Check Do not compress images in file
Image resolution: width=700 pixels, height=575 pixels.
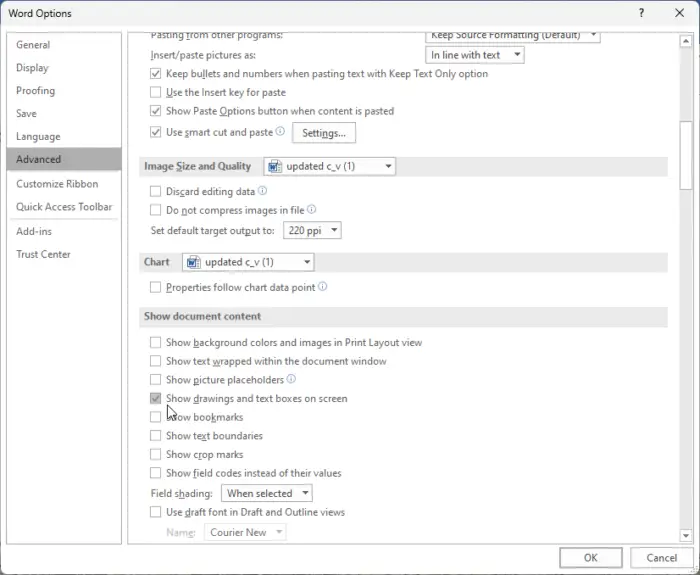(x=155, y=210)
